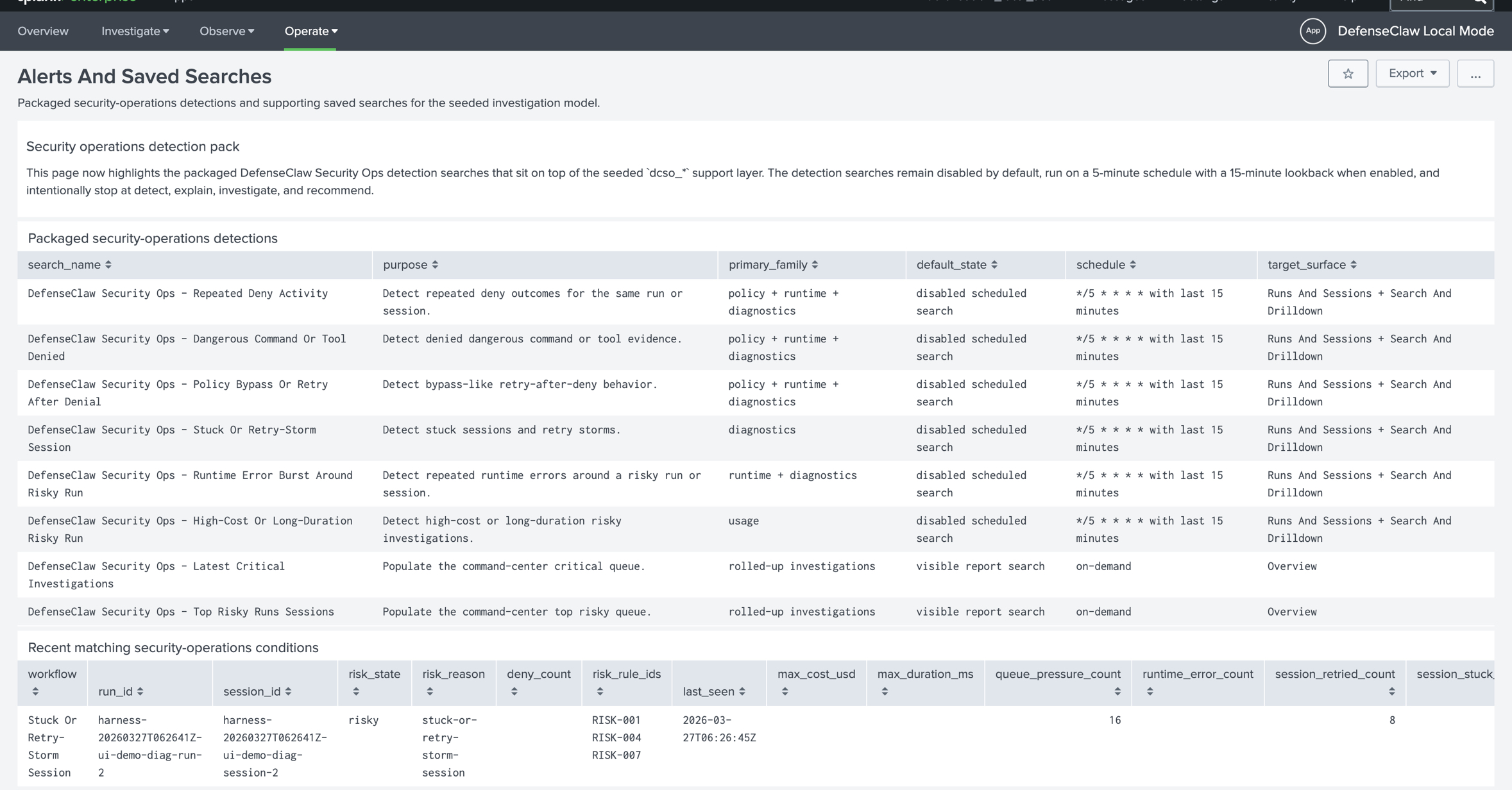This screenshot has width=1512, height=790.
Task: Click sort icon beside search_name column
Action: [108, 265]
